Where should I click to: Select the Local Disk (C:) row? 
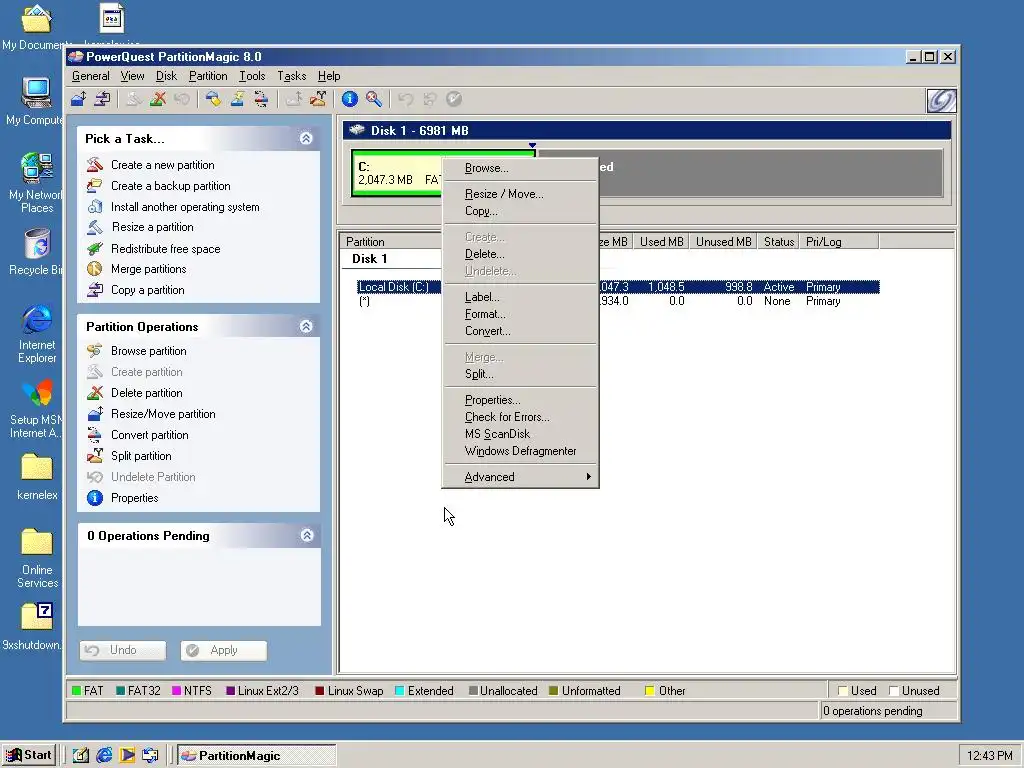click(x=618, y=287)
